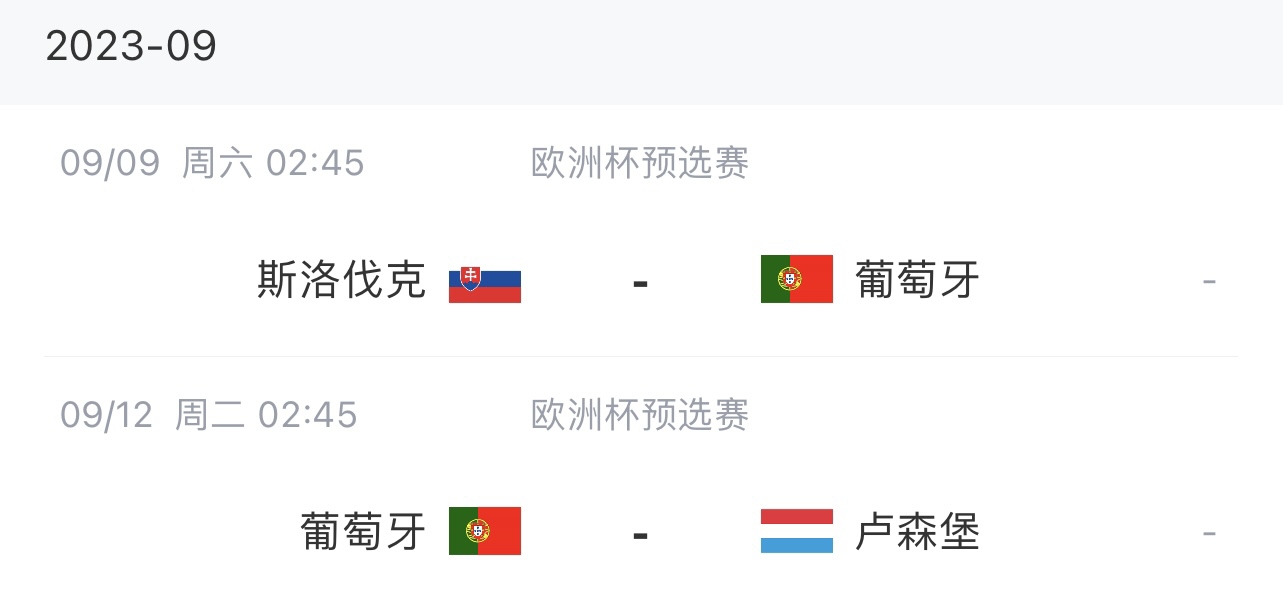The image size is (1283, 600).
Task: Click result dash at right of second match
Action: coord(1209,534)
